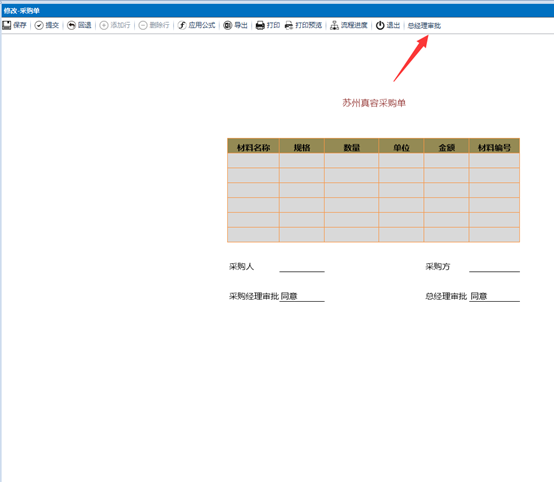
Task: Click the 采购人 label
Action: coord(241,266)
